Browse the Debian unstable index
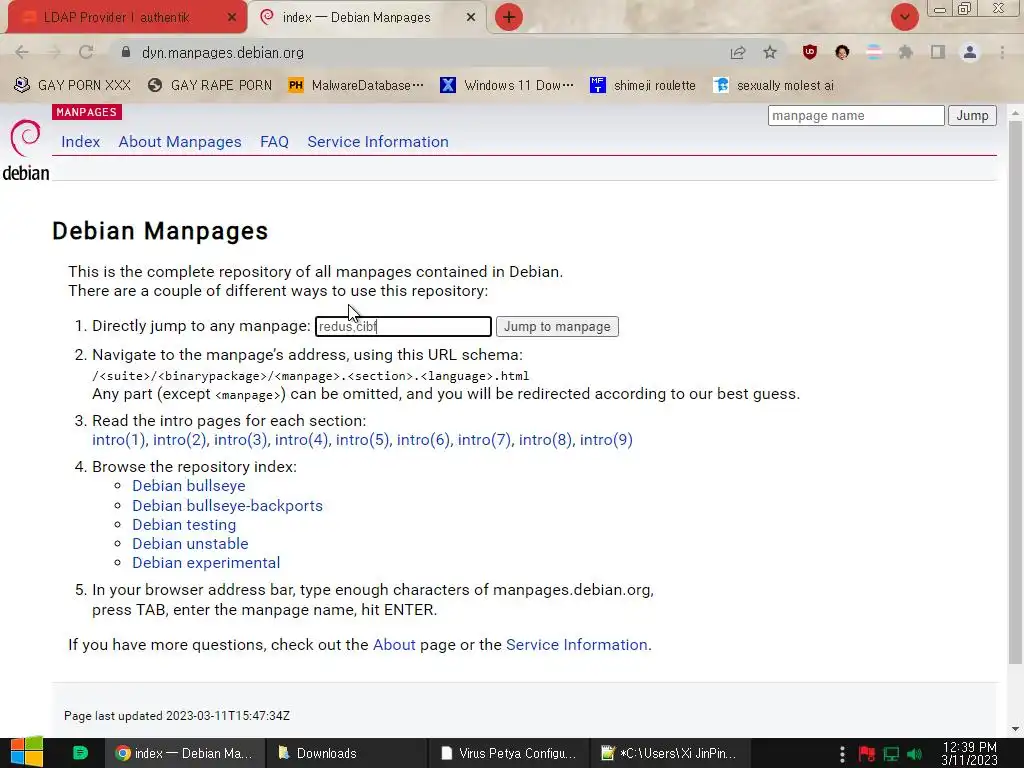The image size is (1024, 768). 190,543
